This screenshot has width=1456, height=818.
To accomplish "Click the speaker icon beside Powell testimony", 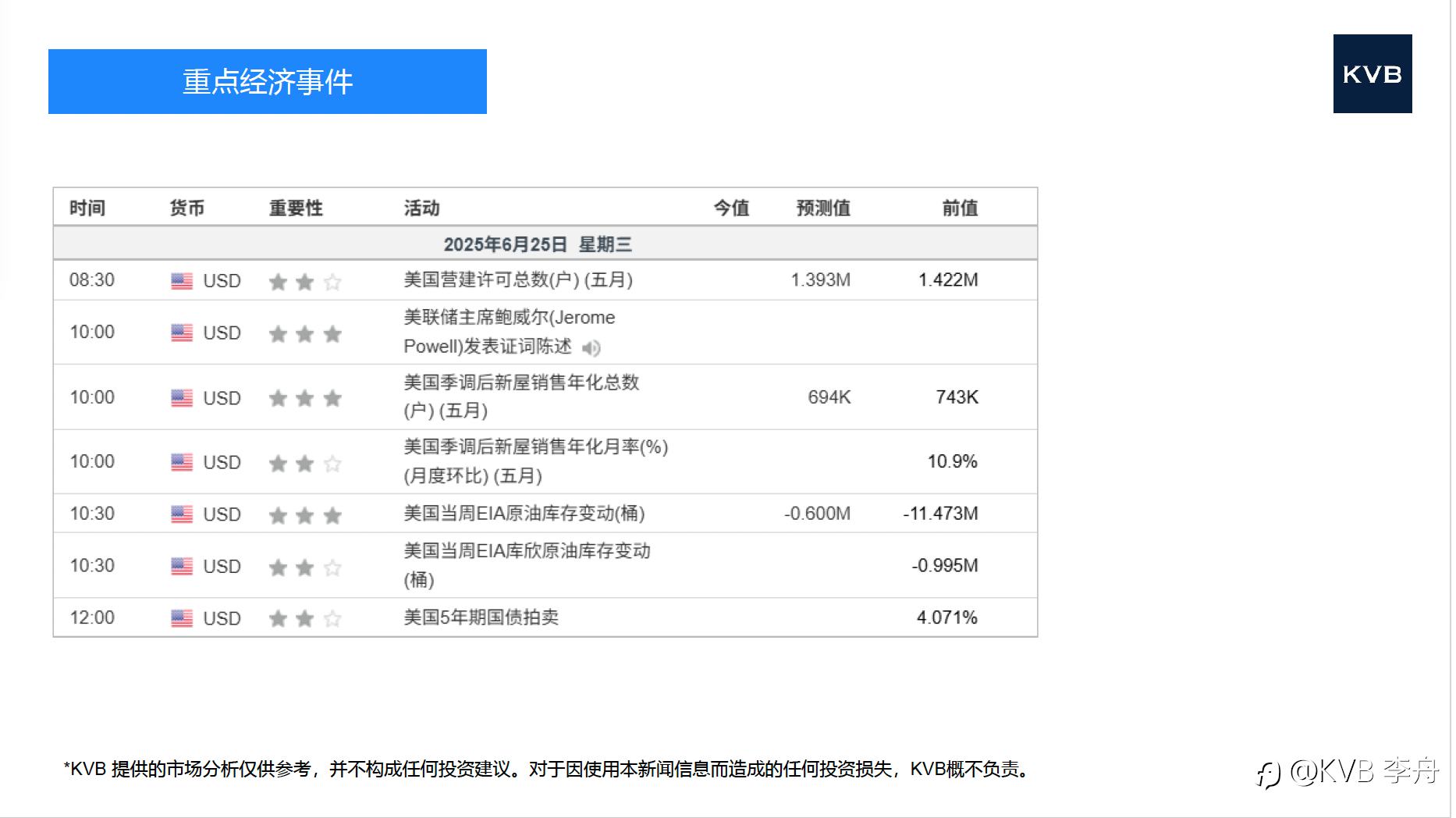I will click(591, 347).
